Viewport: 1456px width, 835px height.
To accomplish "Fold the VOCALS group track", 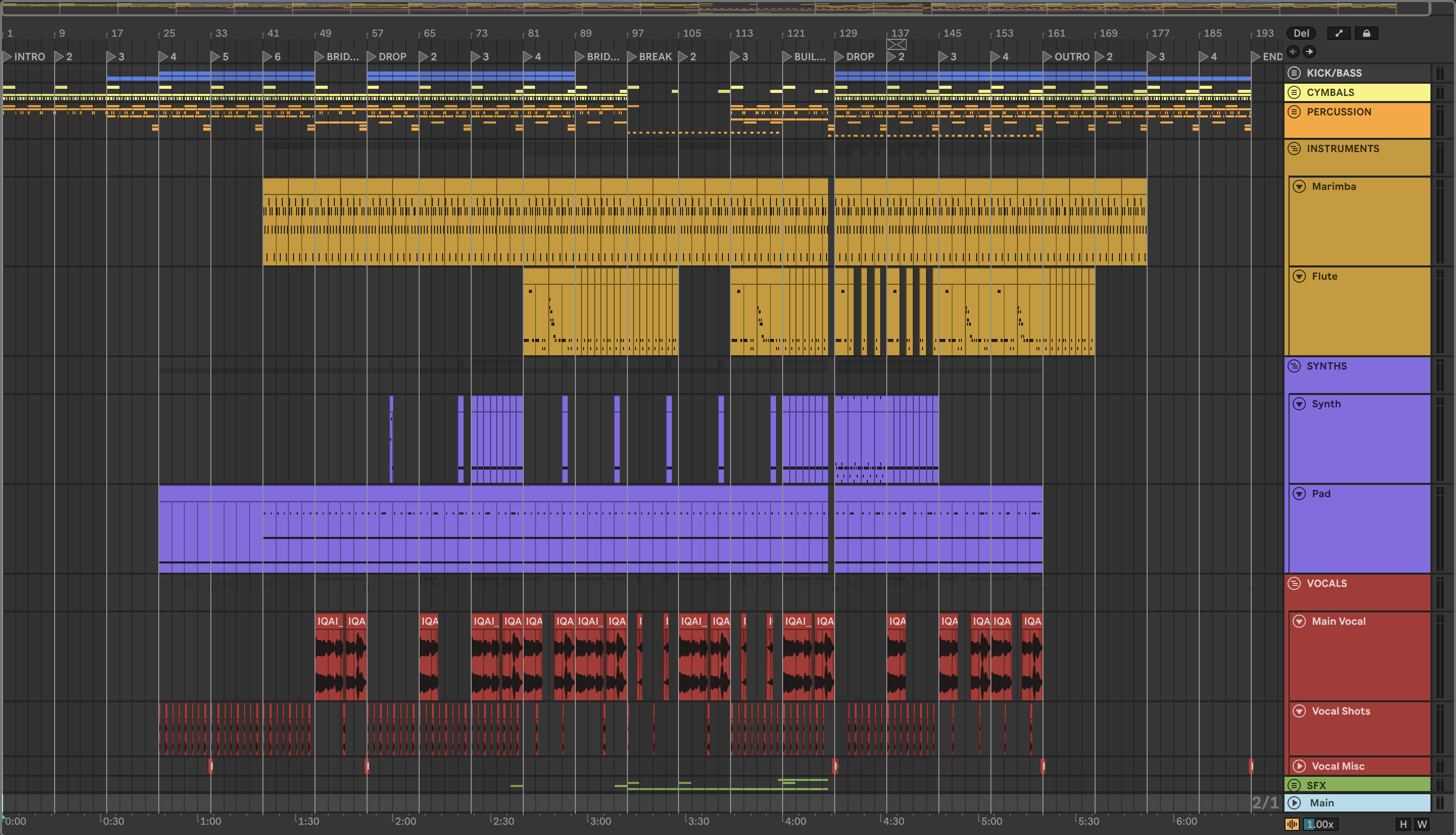I will [1294, 583].
